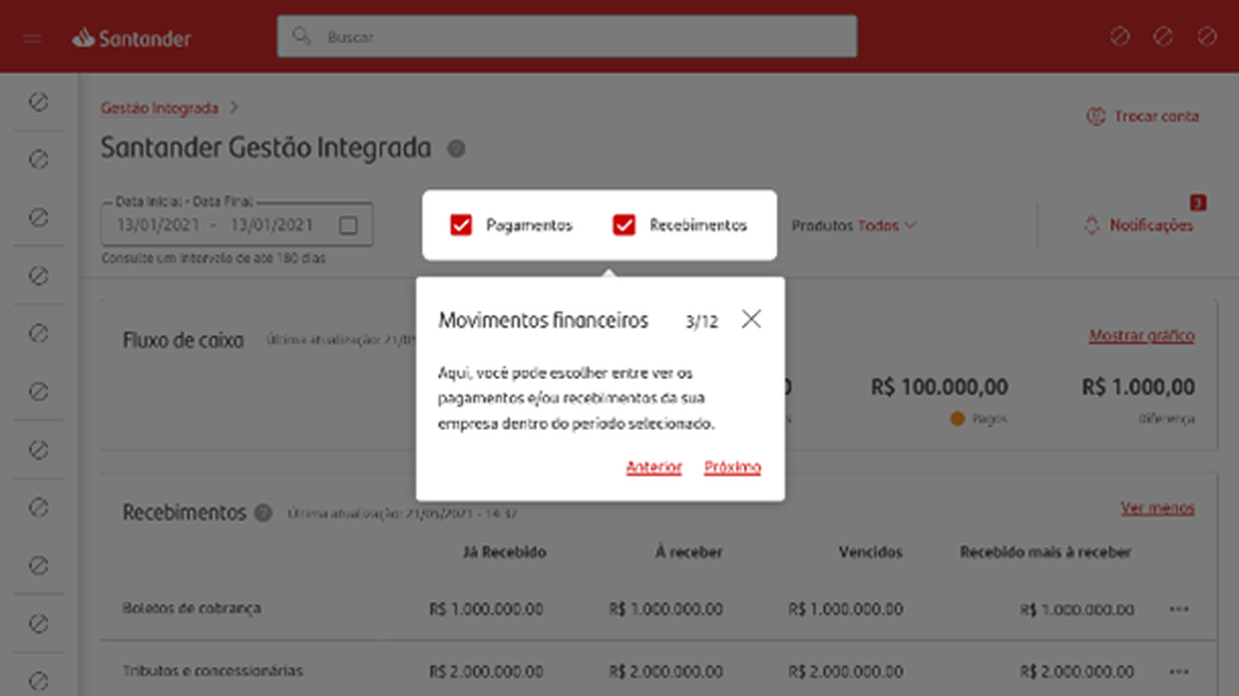Open the more options dots for Boletos de cobrança

[1179, 609]
